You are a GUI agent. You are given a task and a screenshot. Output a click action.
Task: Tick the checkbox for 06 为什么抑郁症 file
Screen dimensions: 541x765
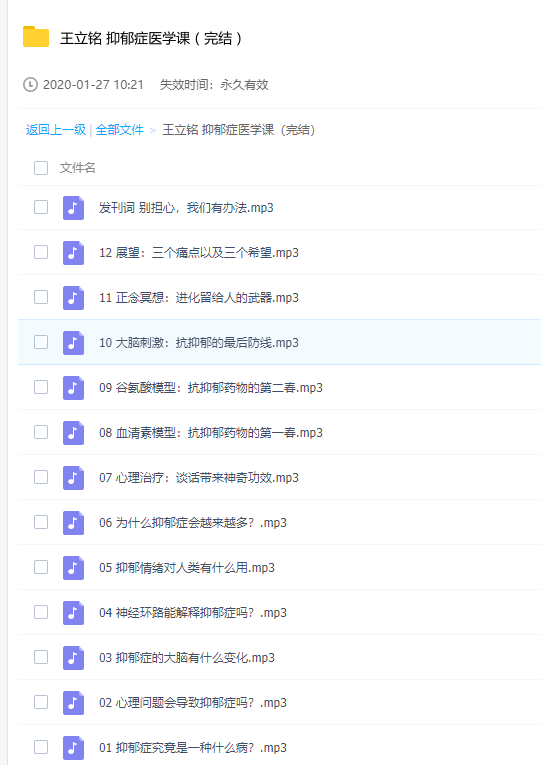[x=41, y=522]
